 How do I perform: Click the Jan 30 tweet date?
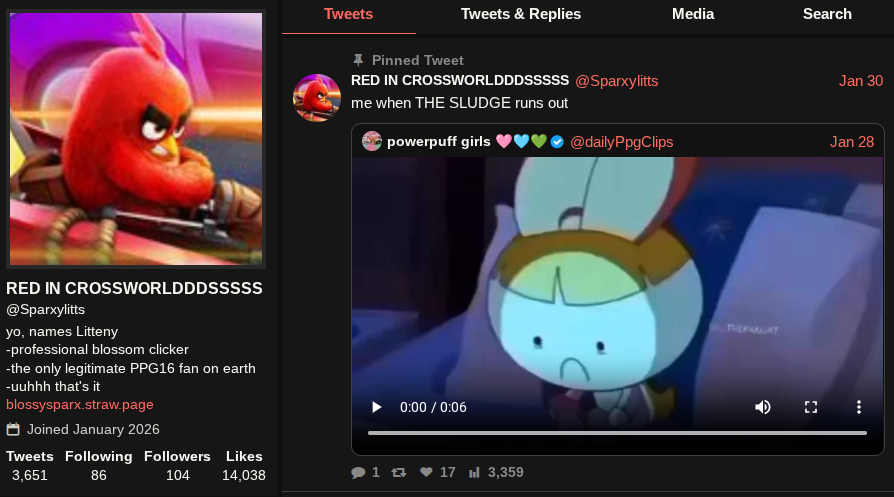860,81
